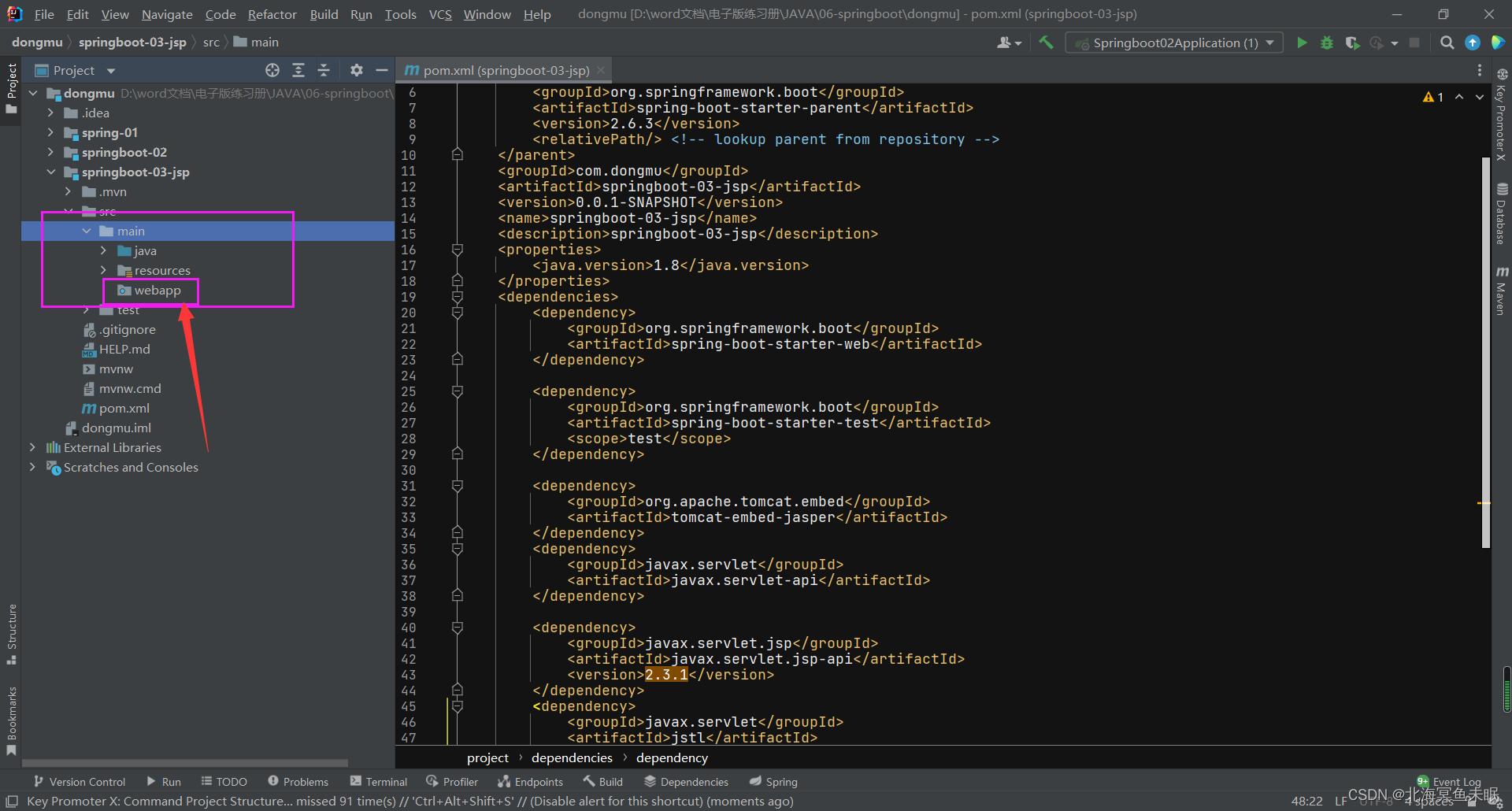Open the File menu

(x=44, y=14)
